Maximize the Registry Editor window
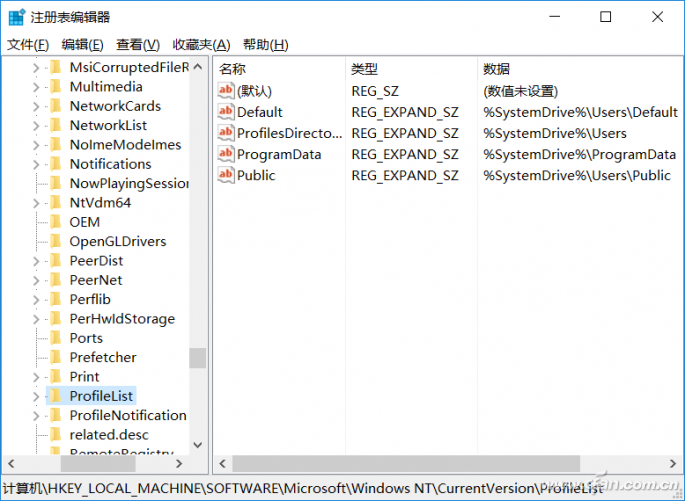The height and width of the screenshot is (501, 685). pos(605,17)
